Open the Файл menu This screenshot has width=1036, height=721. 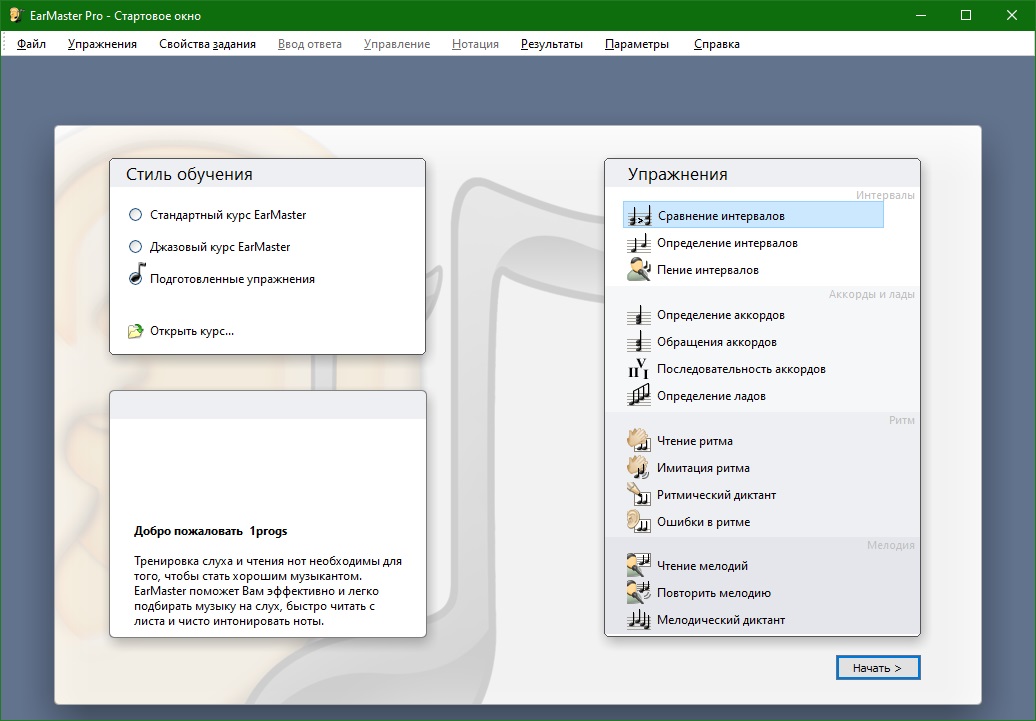click(x=31, y=44)
